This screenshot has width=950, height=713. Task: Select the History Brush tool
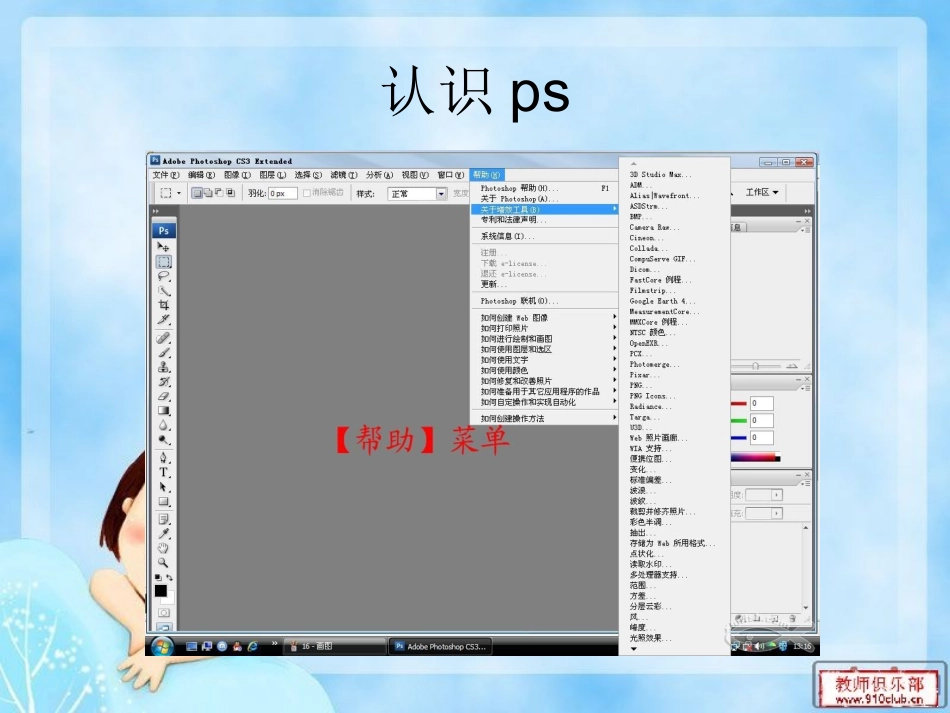[x=164, y=382]
